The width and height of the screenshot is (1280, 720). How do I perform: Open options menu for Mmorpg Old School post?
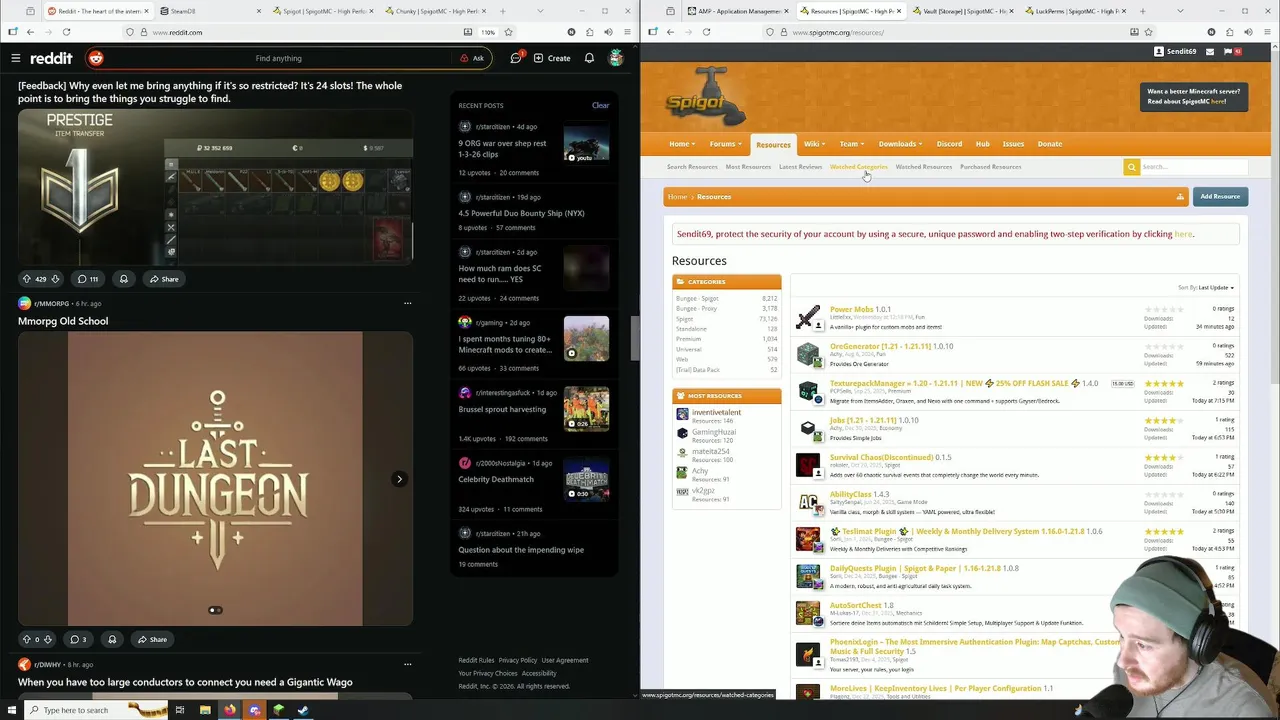pyautogui.click(x=407, y=303)
